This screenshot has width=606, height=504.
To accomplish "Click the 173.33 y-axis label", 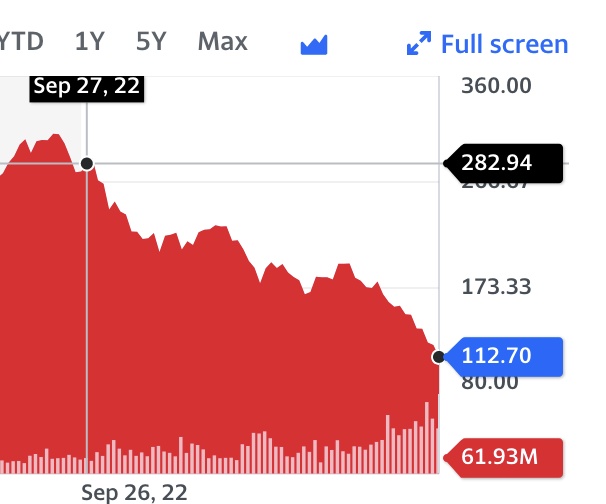I will pyautogui.click(x=496, y=288).
